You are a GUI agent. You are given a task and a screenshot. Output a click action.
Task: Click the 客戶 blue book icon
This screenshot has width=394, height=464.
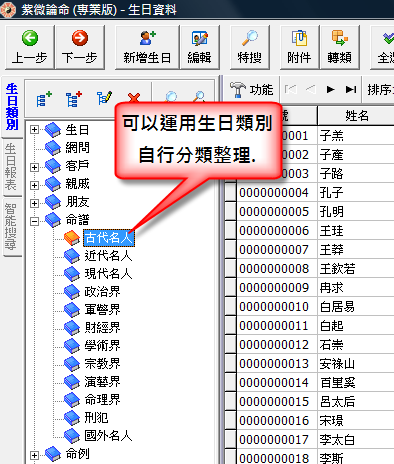coord(53,166)
